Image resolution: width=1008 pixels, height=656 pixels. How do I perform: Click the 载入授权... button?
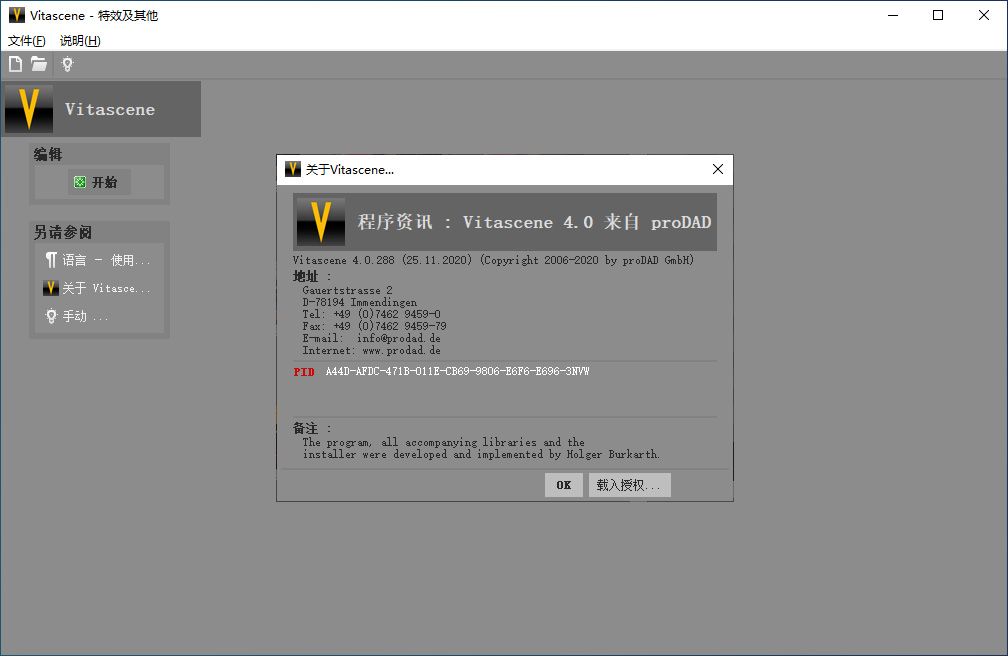tap(629, 485)
